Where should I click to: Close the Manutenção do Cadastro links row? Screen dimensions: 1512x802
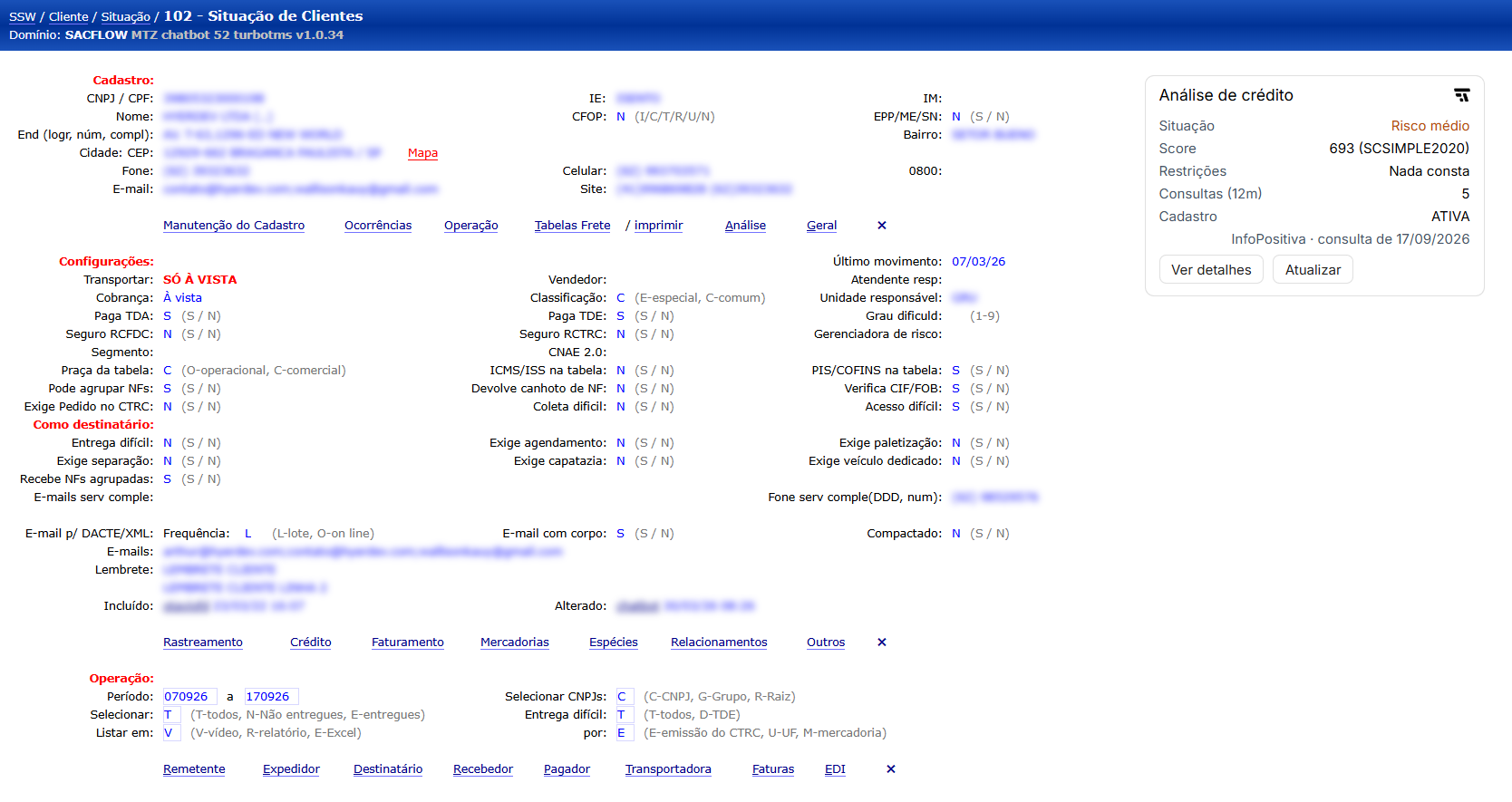coord(882,226)
